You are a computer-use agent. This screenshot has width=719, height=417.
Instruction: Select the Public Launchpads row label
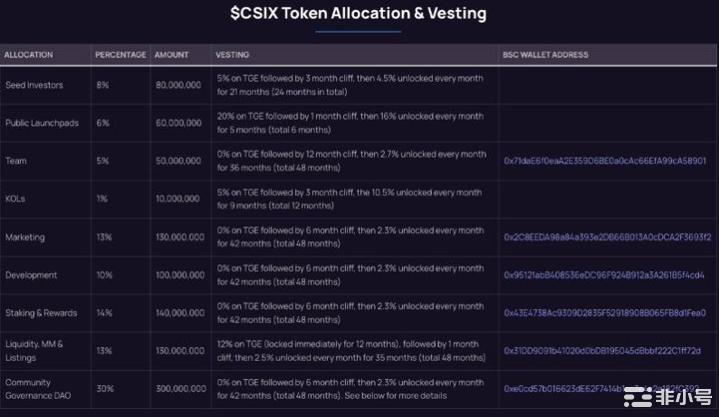tap(41, 123)
